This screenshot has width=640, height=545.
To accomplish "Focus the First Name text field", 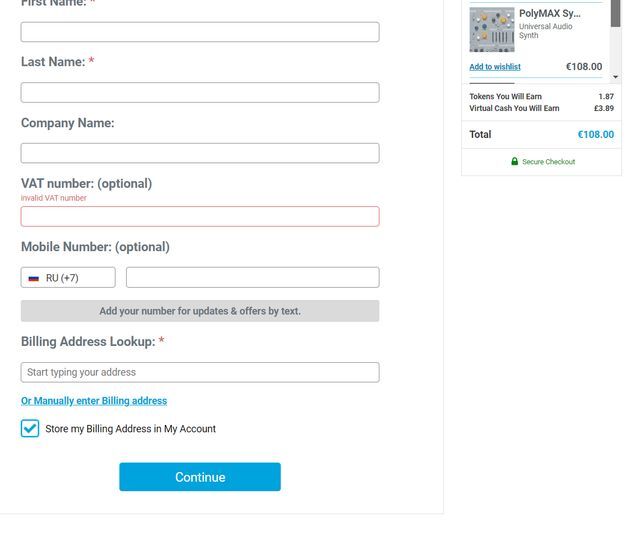I will [x=200, y=32].
